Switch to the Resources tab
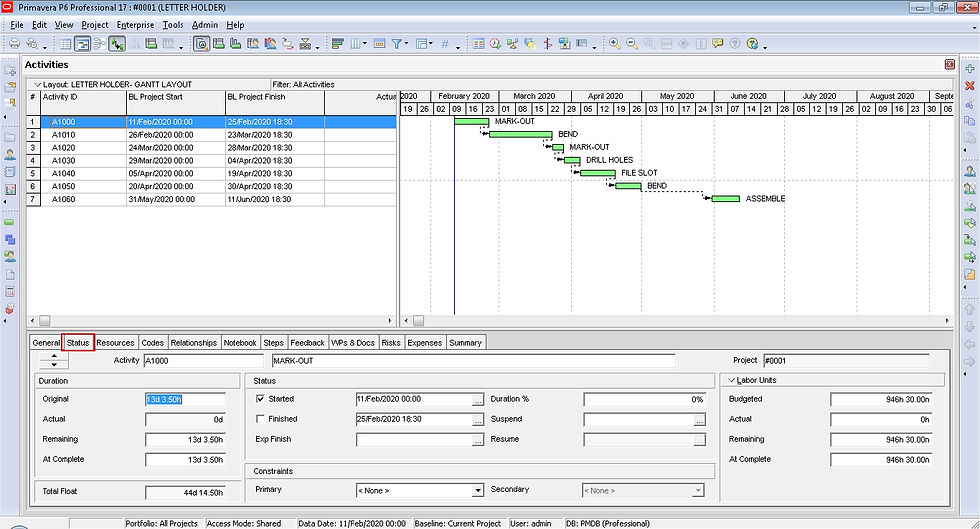Image resolution: width=980 pixels, height=529 pixels. [115, 343]
